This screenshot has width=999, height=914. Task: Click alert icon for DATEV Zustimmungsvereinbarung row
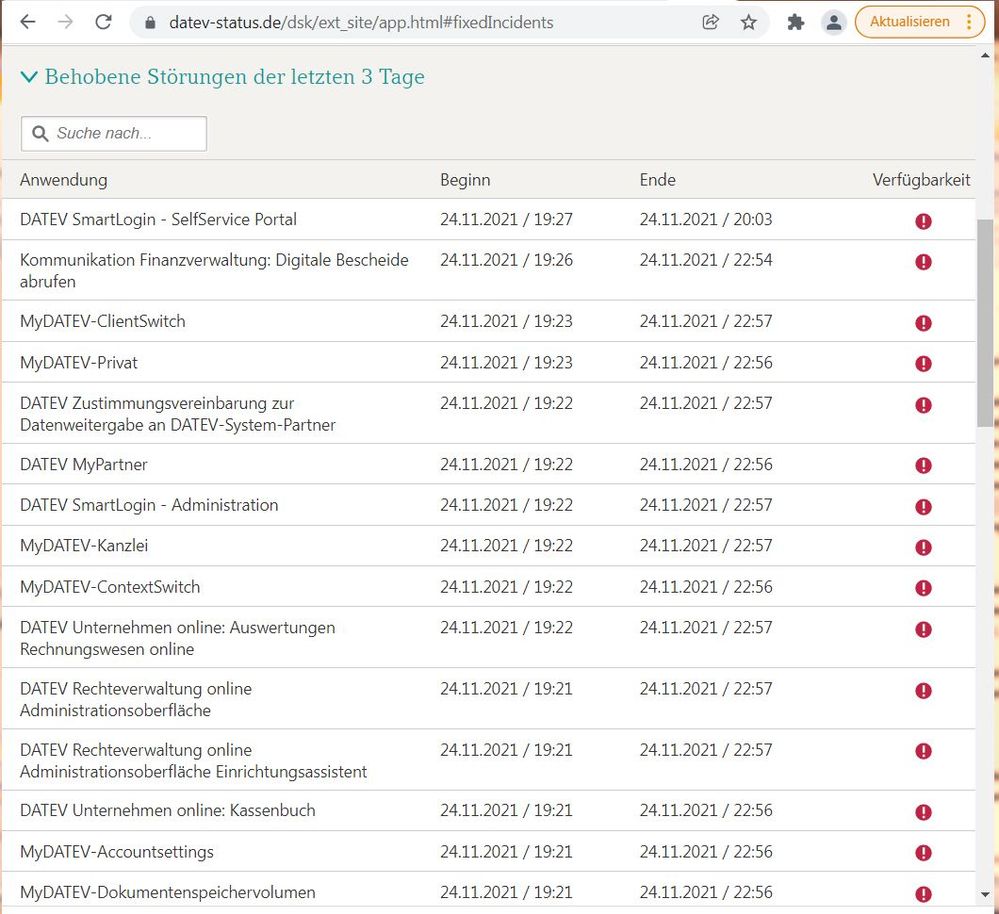(x=923, y=405)
